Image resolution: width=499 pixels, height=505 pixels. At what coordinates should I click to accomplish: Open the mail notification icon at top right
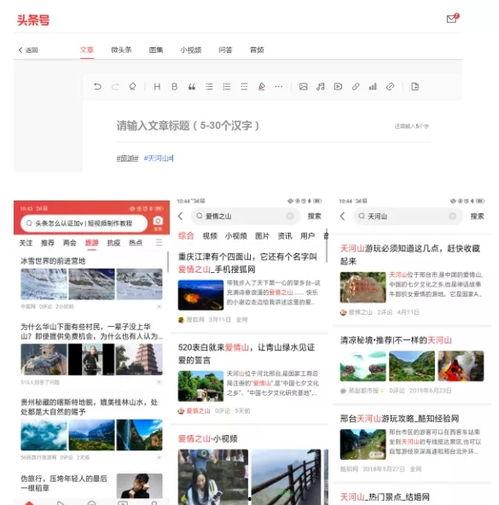click(452, 18)
